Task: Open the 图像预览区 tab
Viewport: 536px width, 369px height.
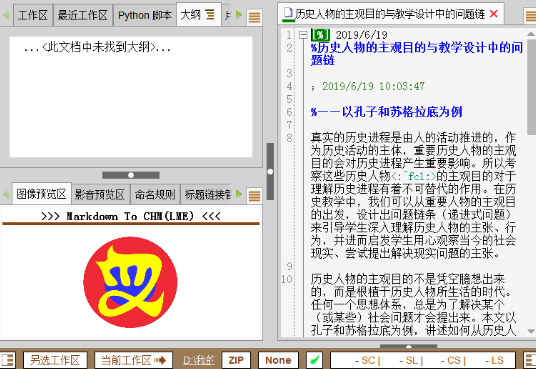Action: [x=41, y=194]
